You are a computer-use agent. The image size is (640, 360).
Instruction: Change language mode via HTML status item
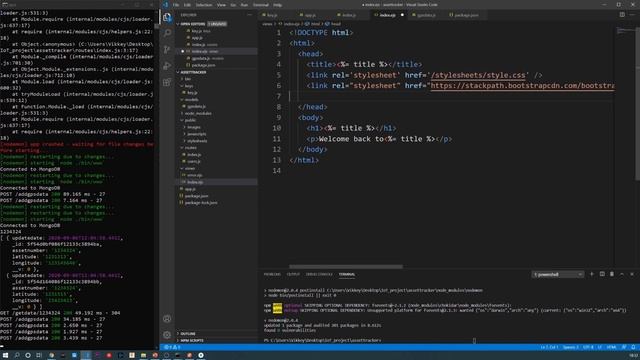pos(611,347)
